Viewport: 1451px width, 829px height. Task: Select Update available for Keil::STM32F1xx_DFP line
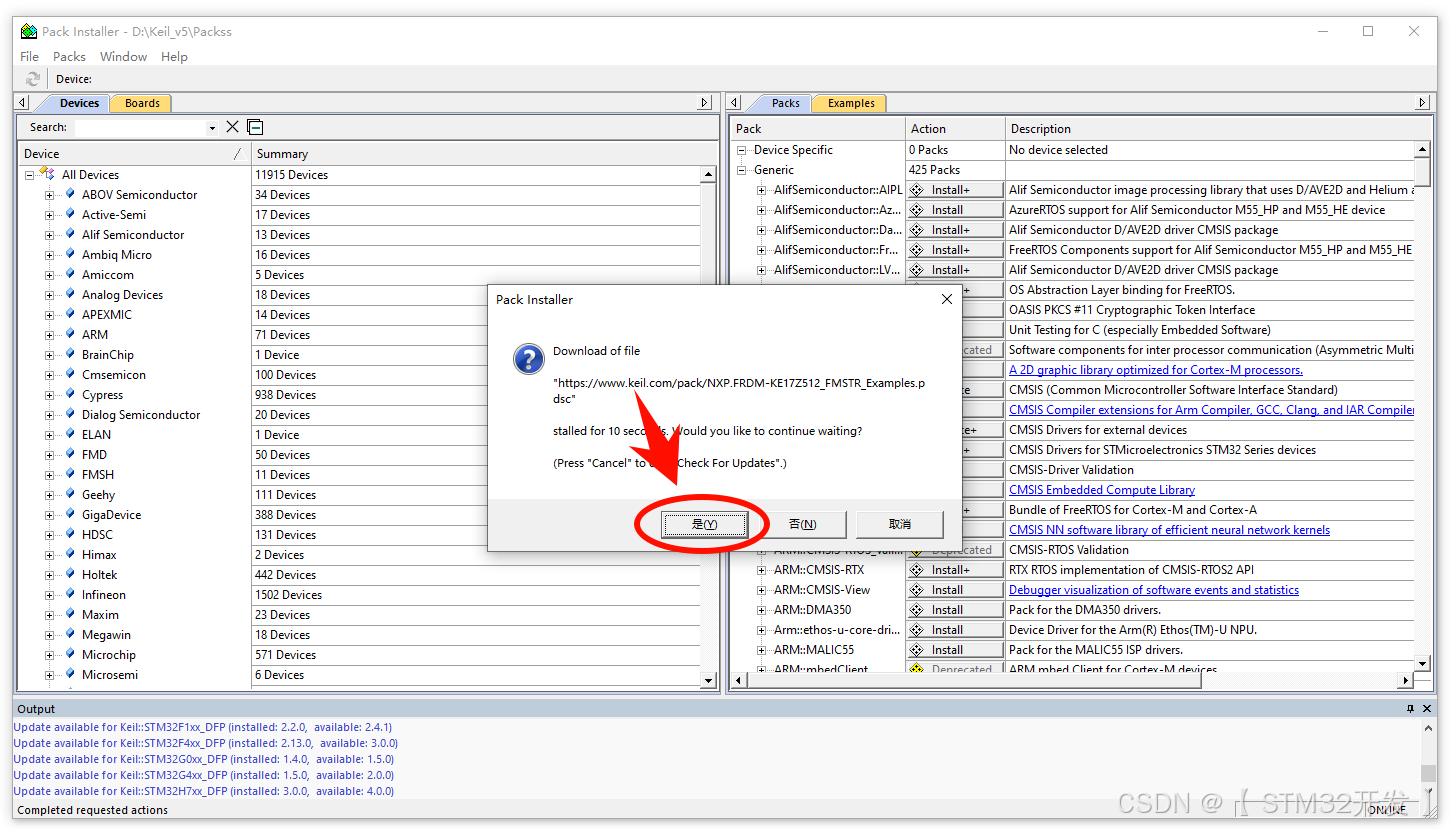pos(202,728)
